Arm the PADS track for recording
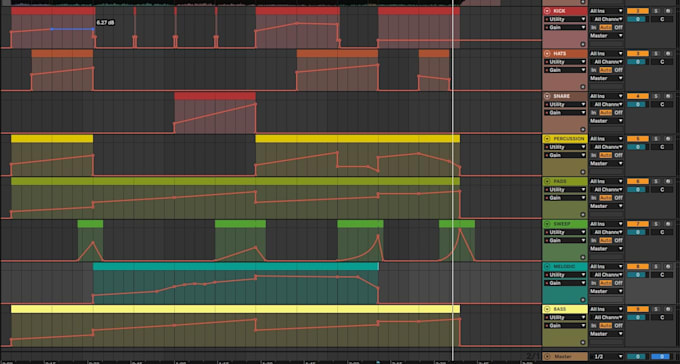Screen dimensions: 680x364 [x=668, y=181]
